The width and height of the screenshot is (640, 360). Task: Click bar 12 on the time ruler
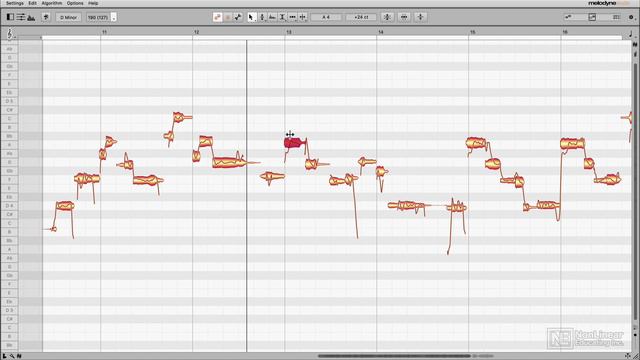197,32
